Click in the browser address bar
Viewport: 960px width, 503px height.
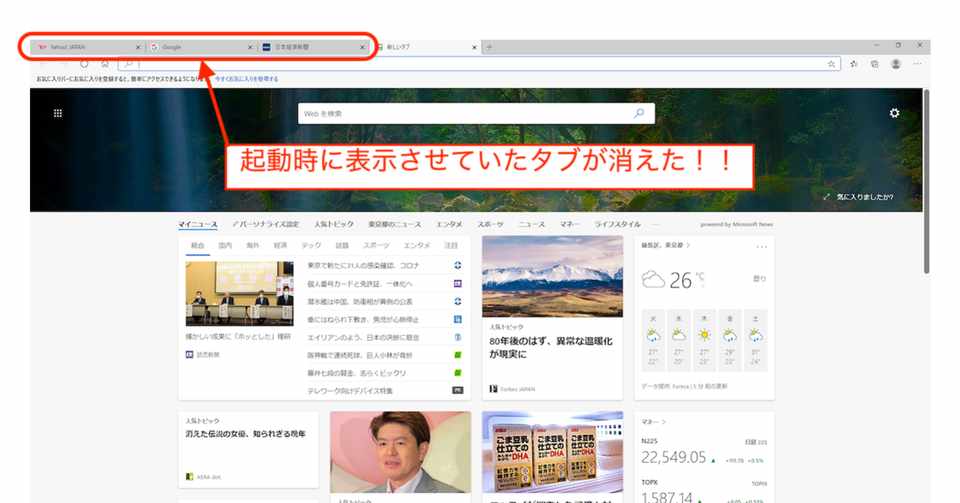click(x=479, y=64)
